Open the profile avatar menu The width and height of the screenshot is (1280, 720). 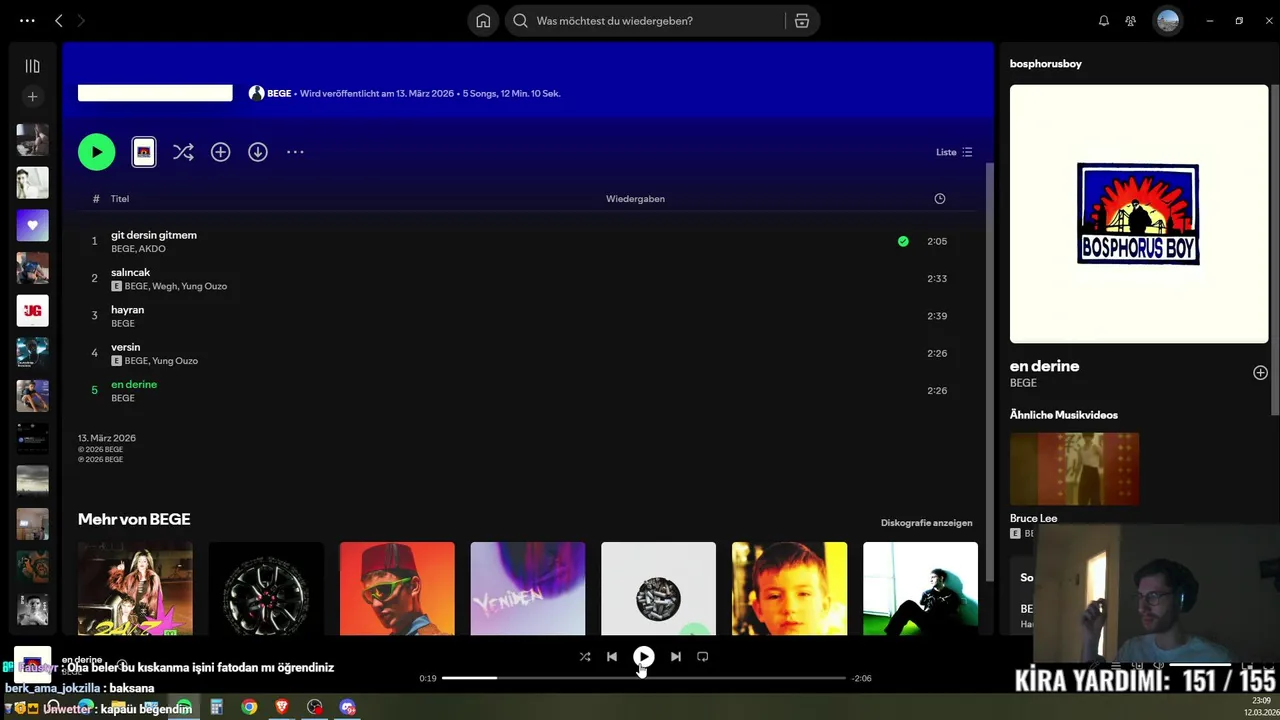click(1168, 20)
